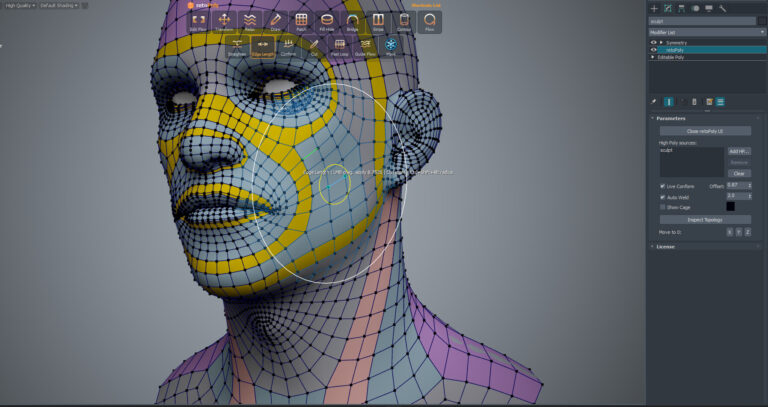Screen dimensions: 768x407
Task: Select the Edit Flow tool
Action: click(x=198, y=22)
